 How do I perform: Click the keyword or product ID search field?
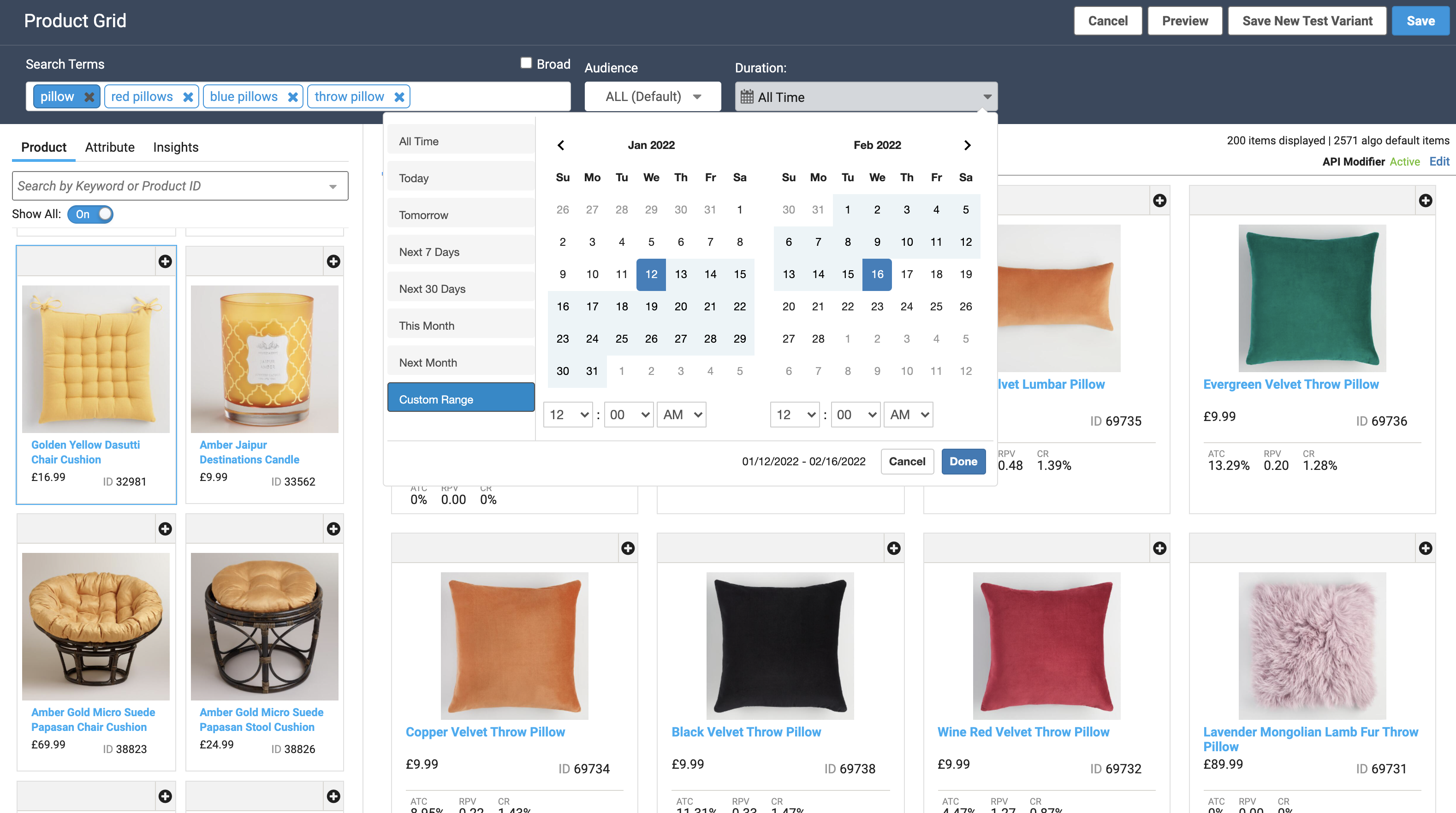click(x=170, y=186)
